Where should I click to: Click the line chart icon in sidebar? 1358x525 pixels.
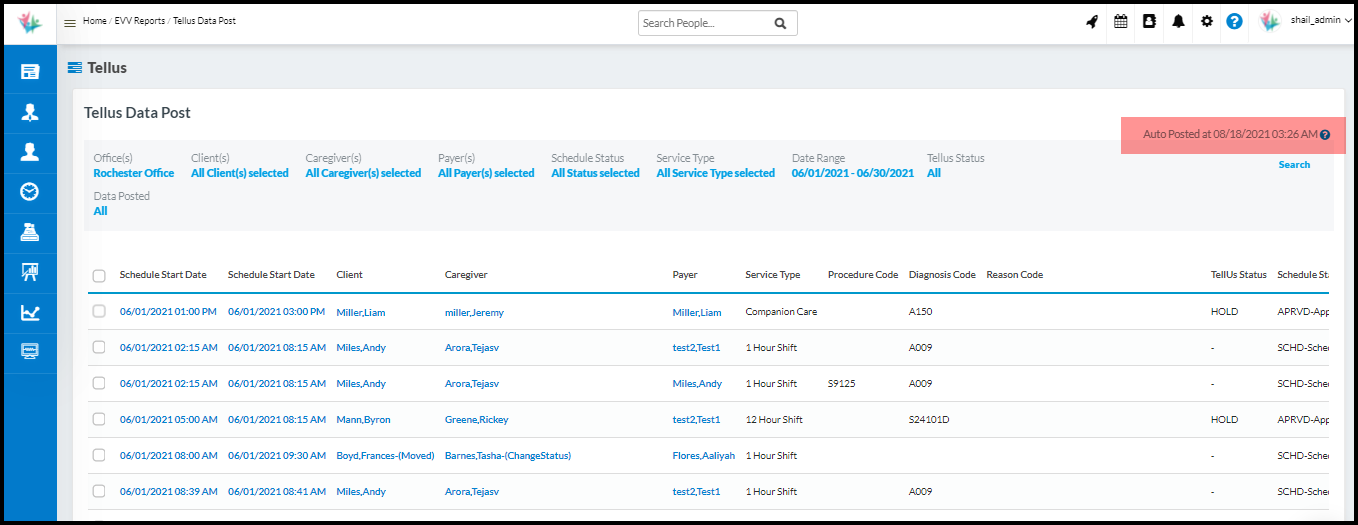[x=30, y=313]
